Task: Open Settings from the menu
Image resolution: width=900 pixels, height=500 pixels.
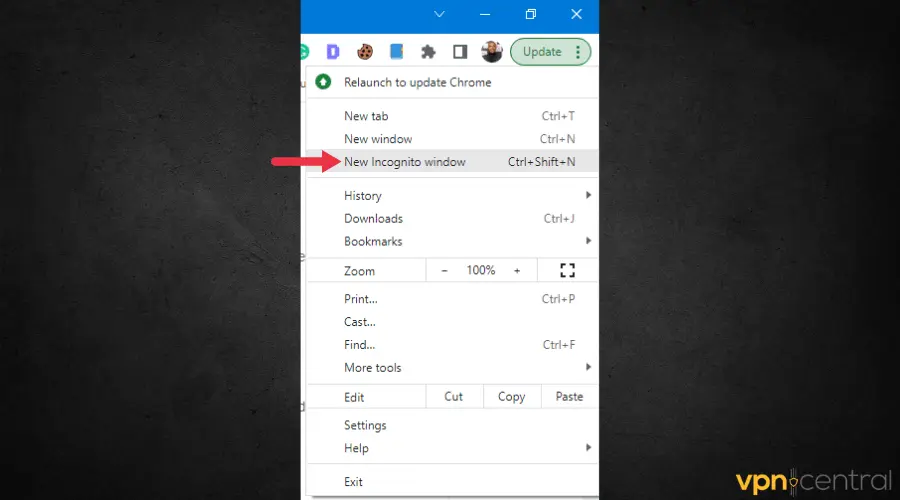Action: click(452, 425)
